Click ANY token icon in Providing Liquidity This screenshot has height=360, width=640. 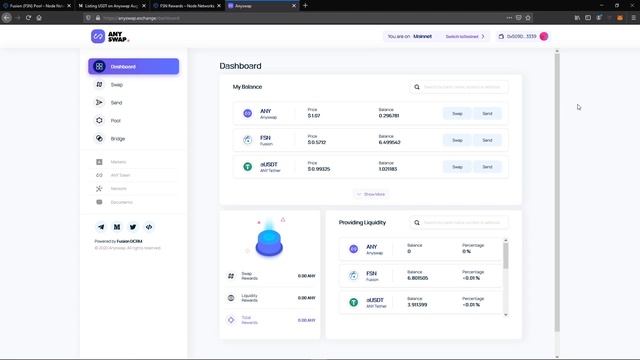pos(353,249)
